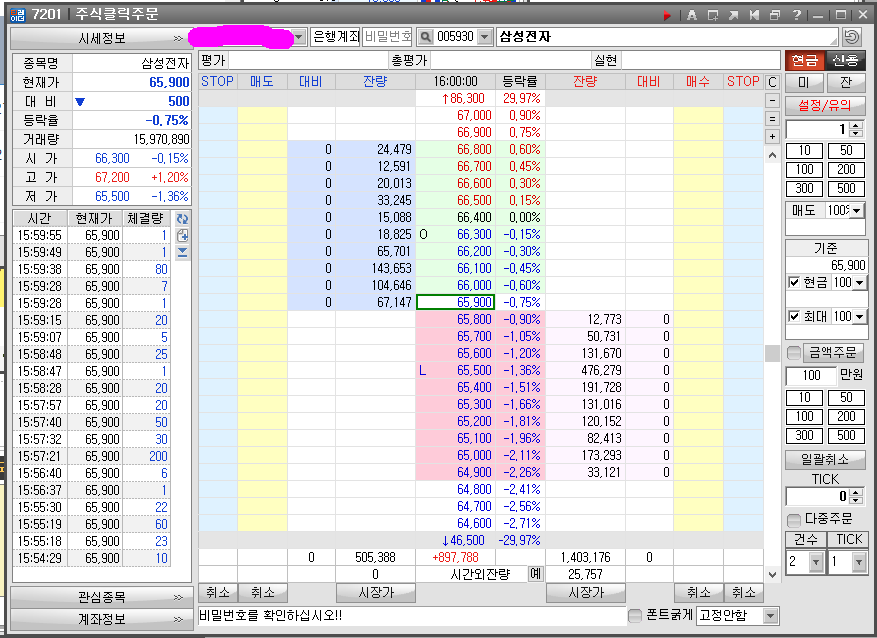The image size is (877, 638).
Task: Click the up chevron above the order book scrollbar
Action: (x=772, y=155)
